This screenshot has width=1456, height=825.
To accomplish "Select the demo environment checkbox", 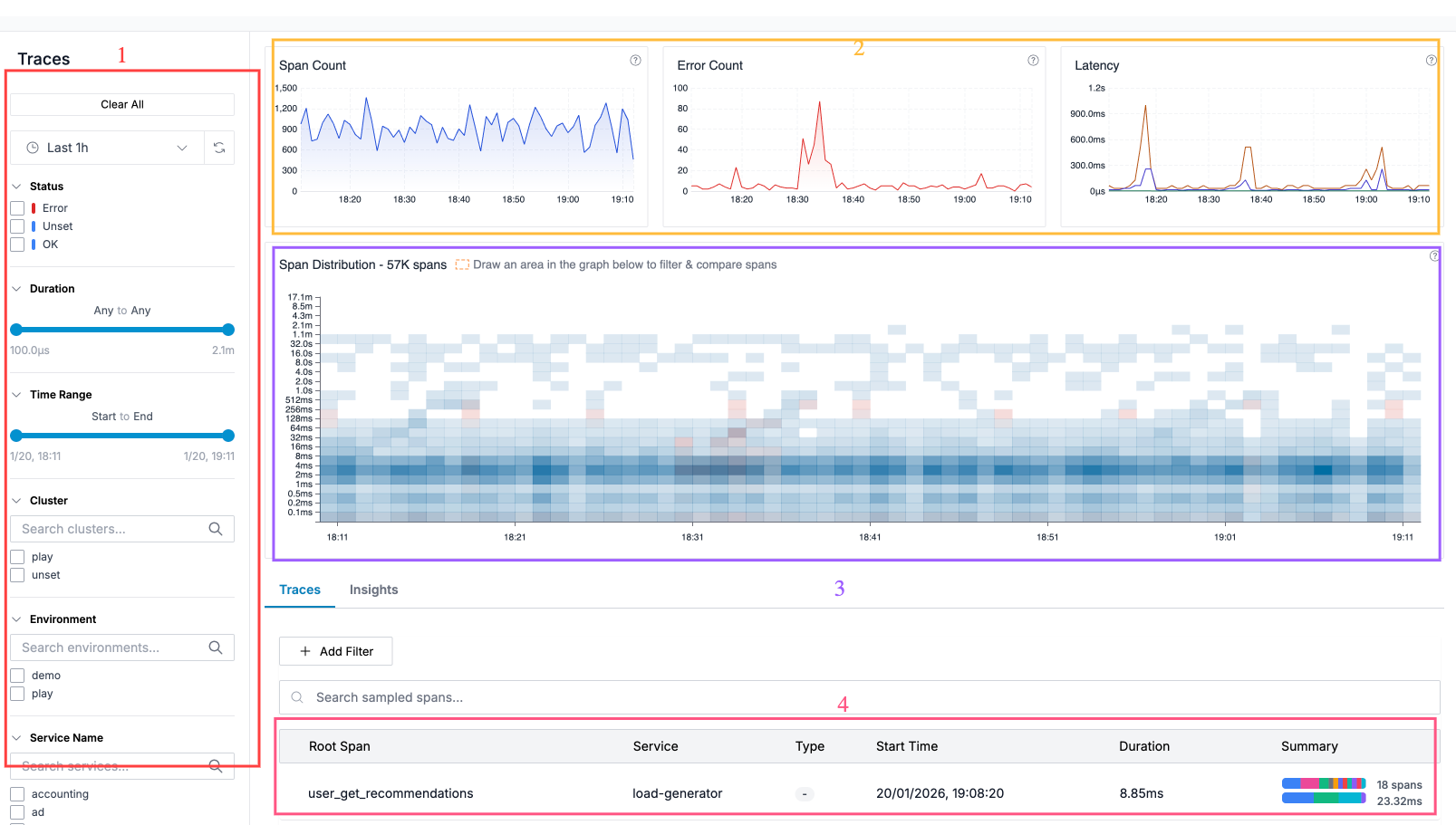I will 16,675.
